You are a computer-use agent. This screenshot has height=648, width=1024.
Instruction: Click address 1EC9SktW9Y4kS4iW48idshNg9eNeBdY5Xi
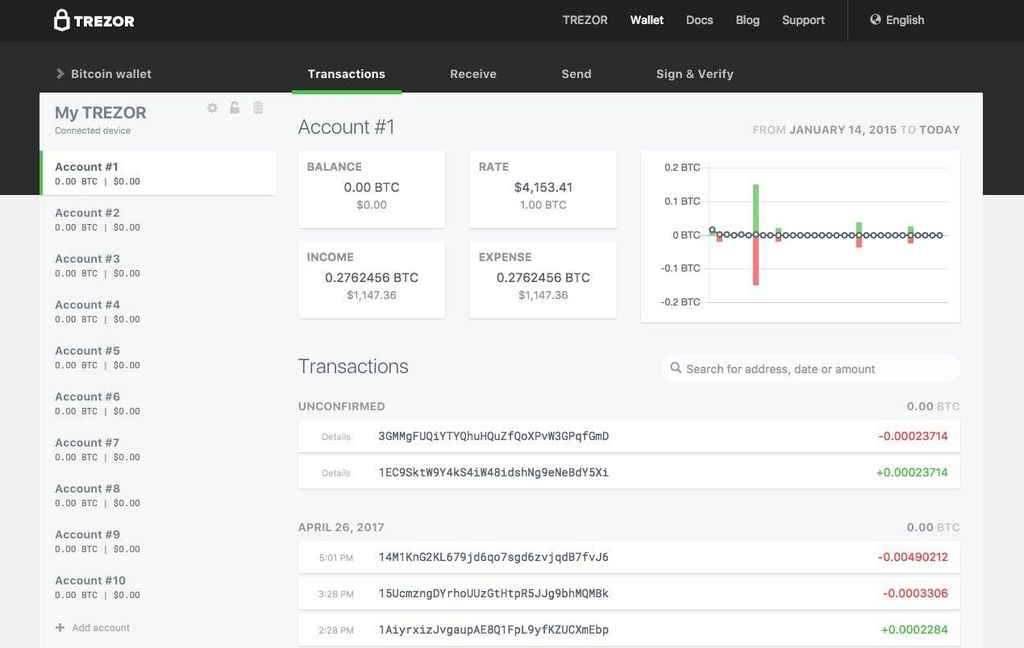pos(494,472)
